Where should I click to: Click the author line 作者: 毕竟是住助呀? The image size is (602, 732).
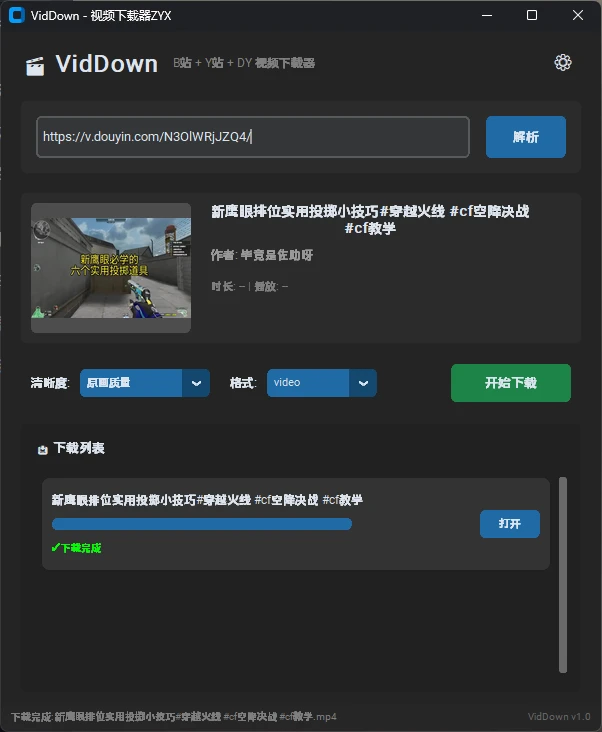click(261, 255)
